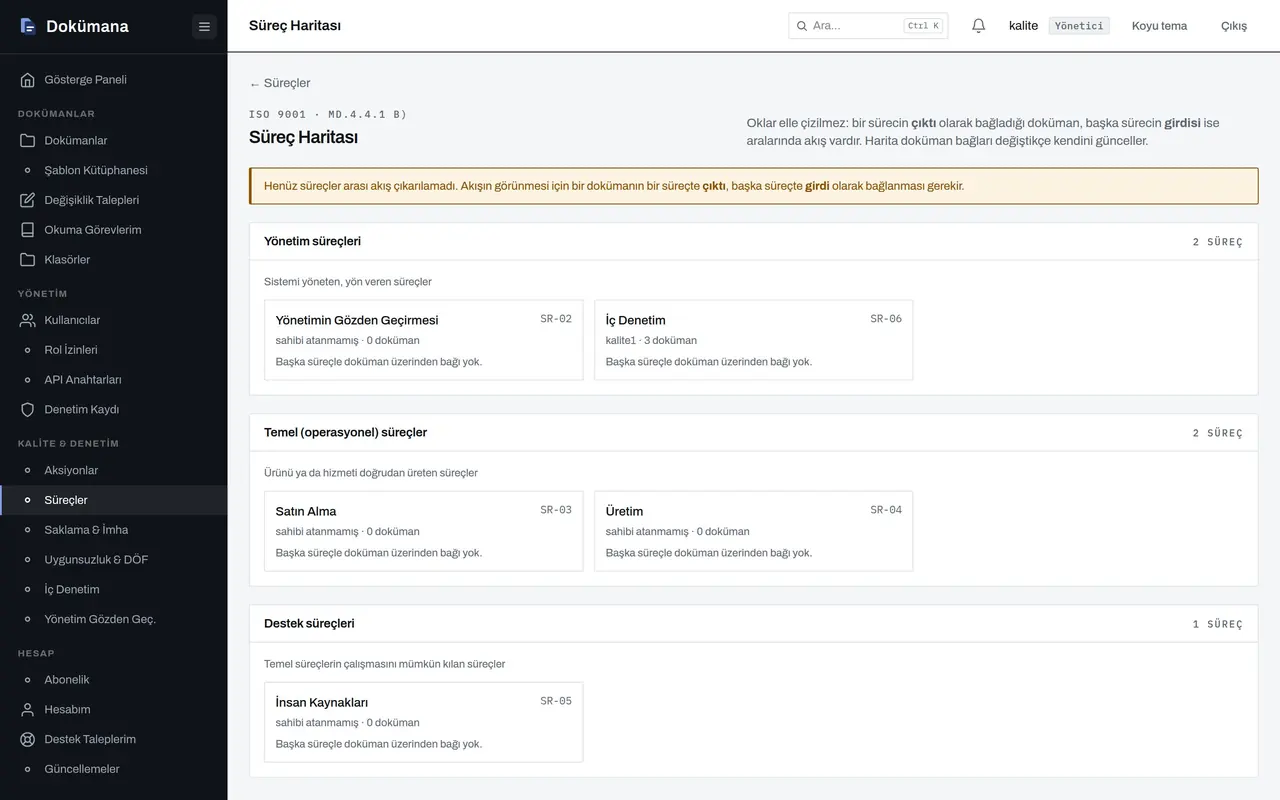
Task: Collapse sidebar with hamburger menu icon
Action: 204,26
